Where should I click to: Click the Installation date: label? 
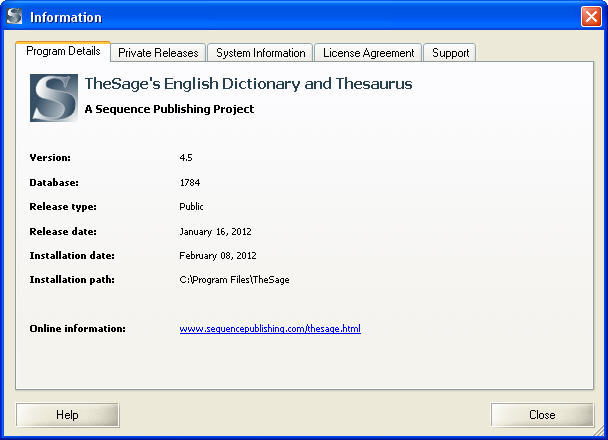[x=72, y=256]
